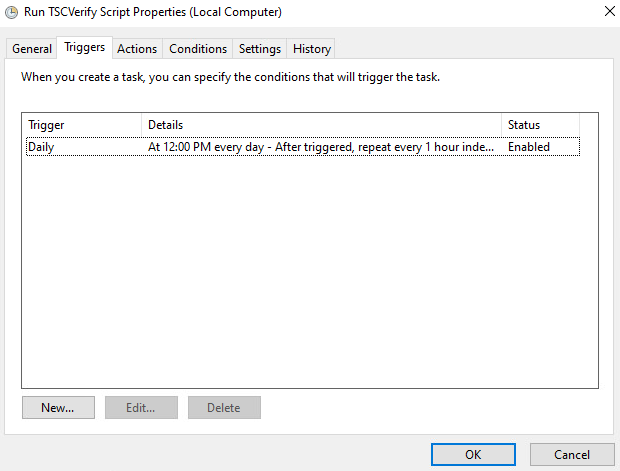Go to the Conditions tab
Screen dimensions: 620x471
point(198,49)
